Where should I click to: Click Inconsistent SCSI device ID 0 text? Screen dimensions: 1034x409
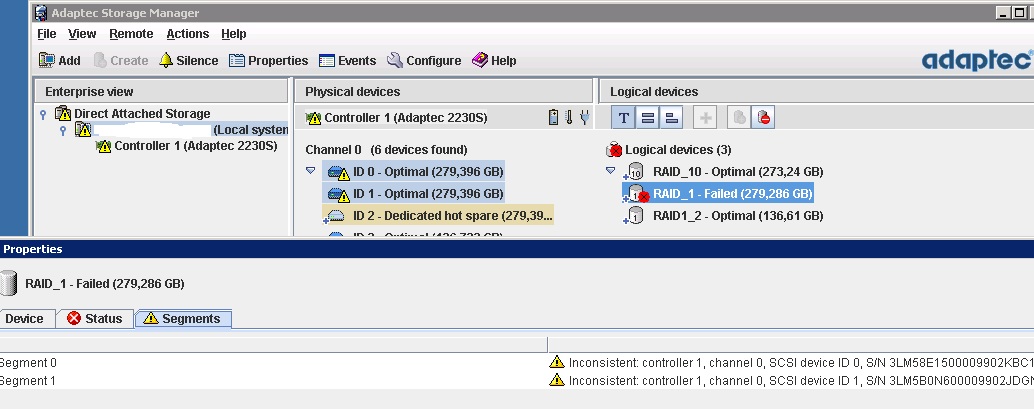click(x=801, y=362)
